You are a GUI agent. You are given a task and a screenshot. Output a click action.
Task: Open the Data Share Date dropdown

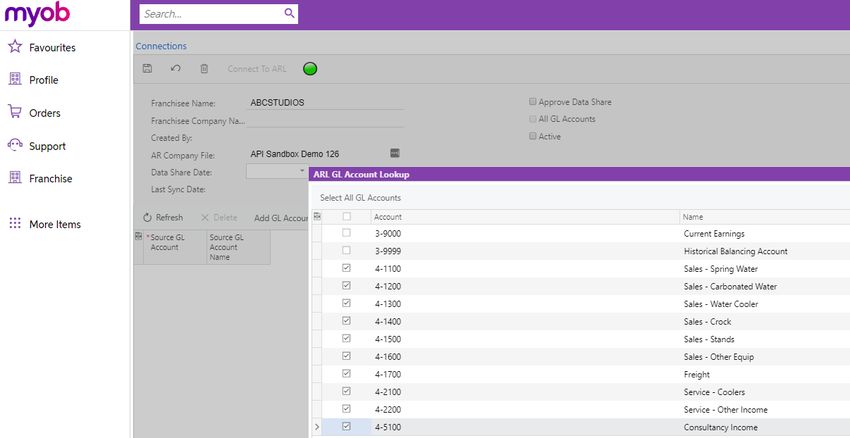(x=302, y=171)
